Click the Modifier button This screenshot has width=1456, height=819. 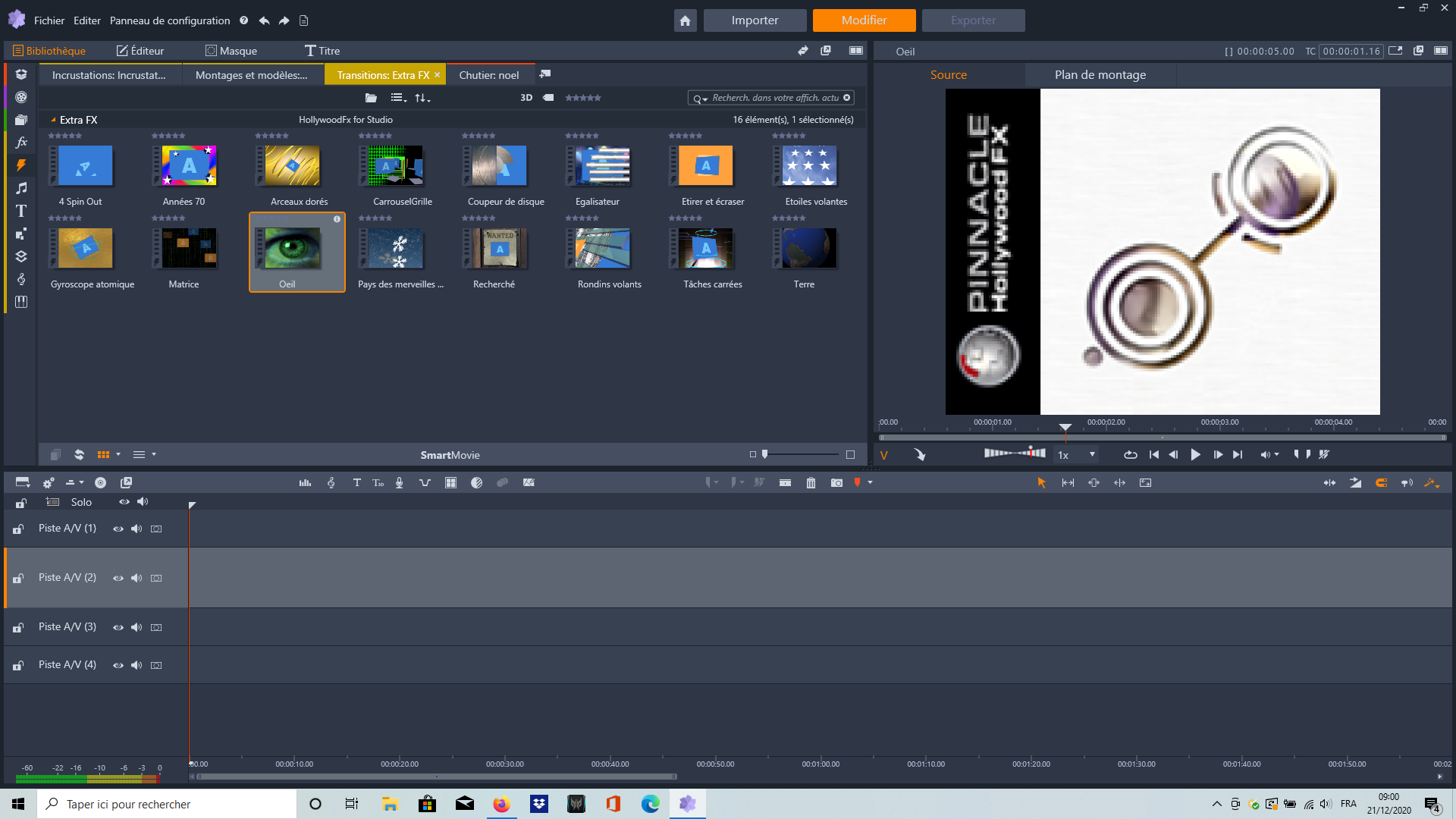click(864, 20)
